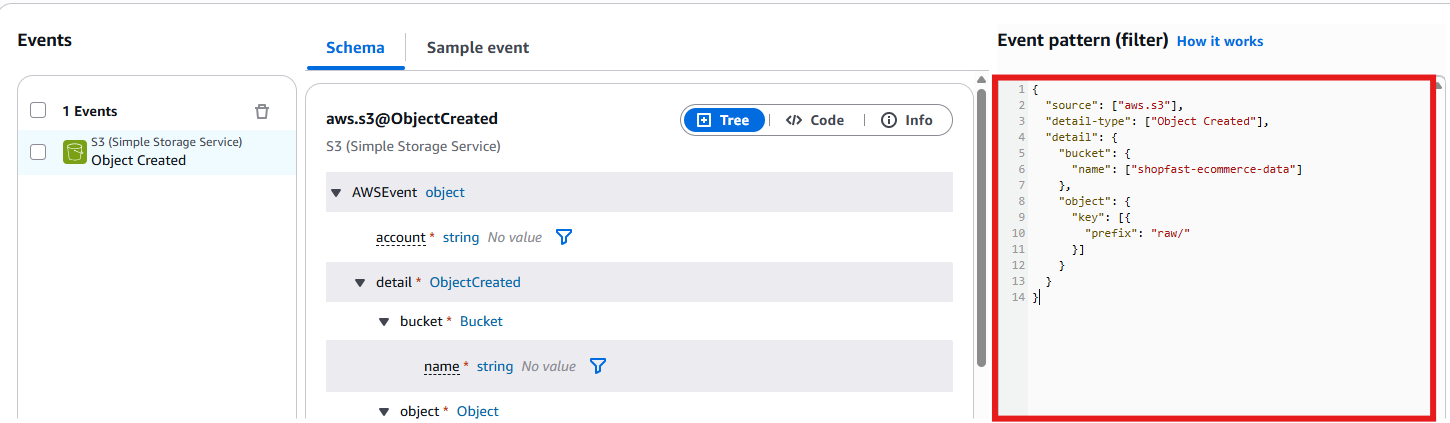
Task: Click filter icon next to account field
Action: pos(564,237)
